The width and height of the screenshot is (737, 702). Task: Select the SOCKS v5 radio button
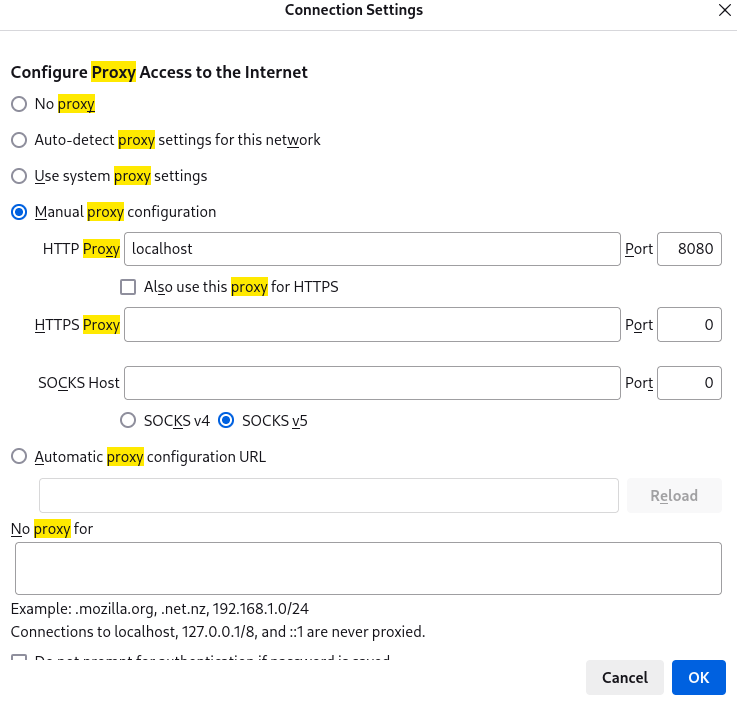226,421
